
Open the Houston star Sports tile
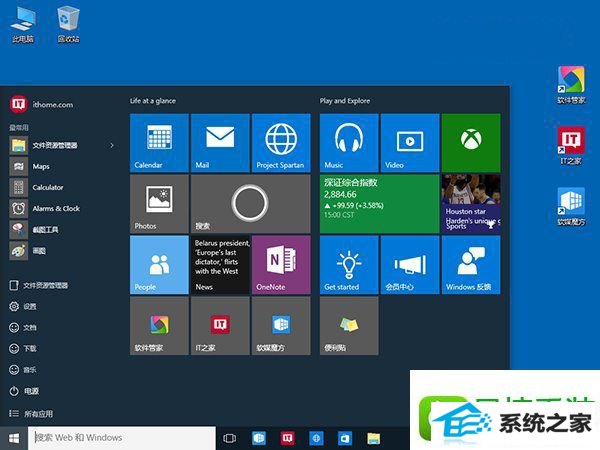click(471, 204)
